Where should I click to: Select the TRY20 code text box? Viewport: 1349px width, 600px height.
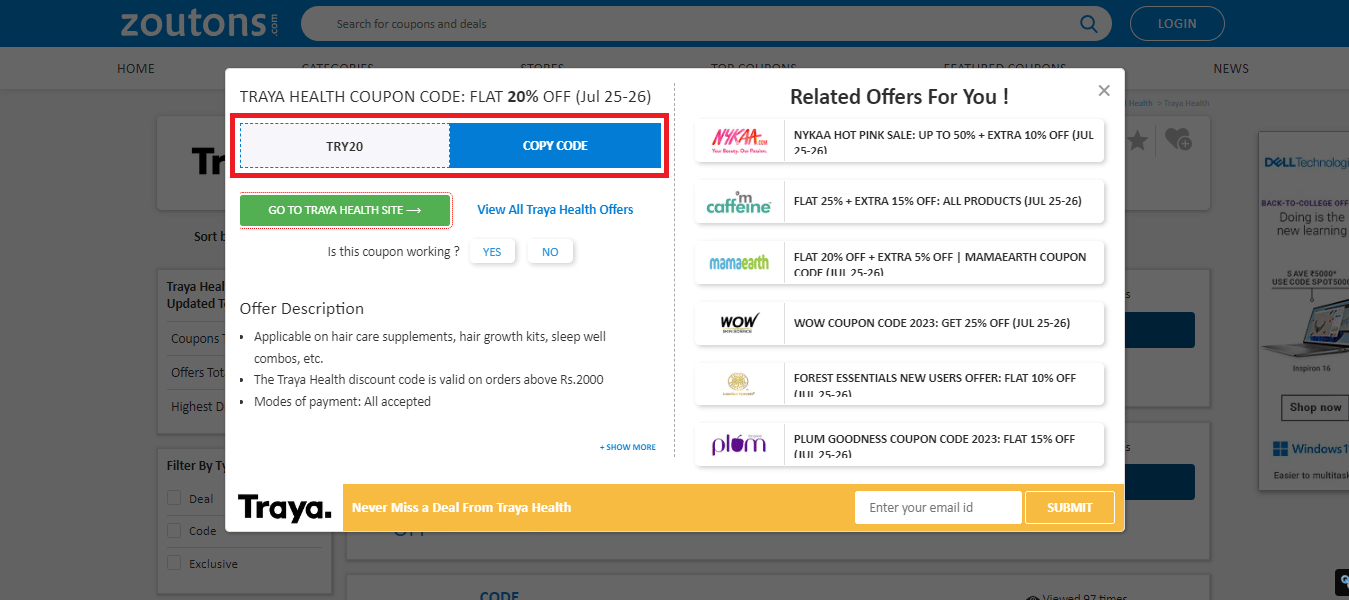point(345,146)
